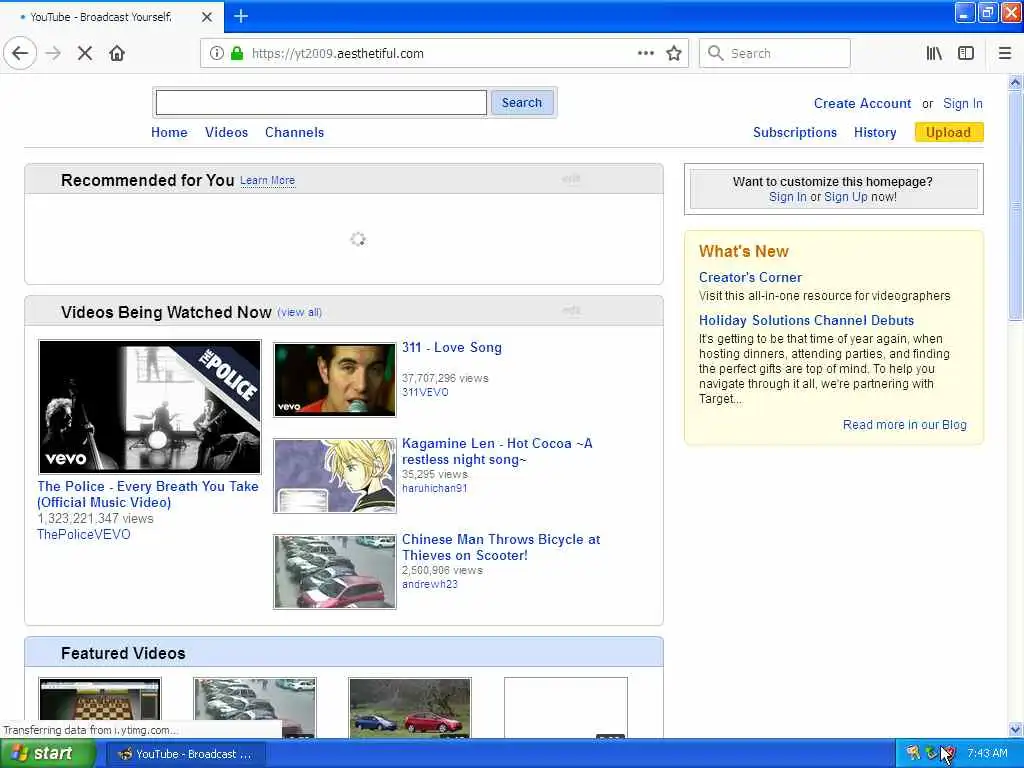Viewport: 1024px width, 768px height.
Task: Close the YouTube browser tab
Action: tap(207, 17)
